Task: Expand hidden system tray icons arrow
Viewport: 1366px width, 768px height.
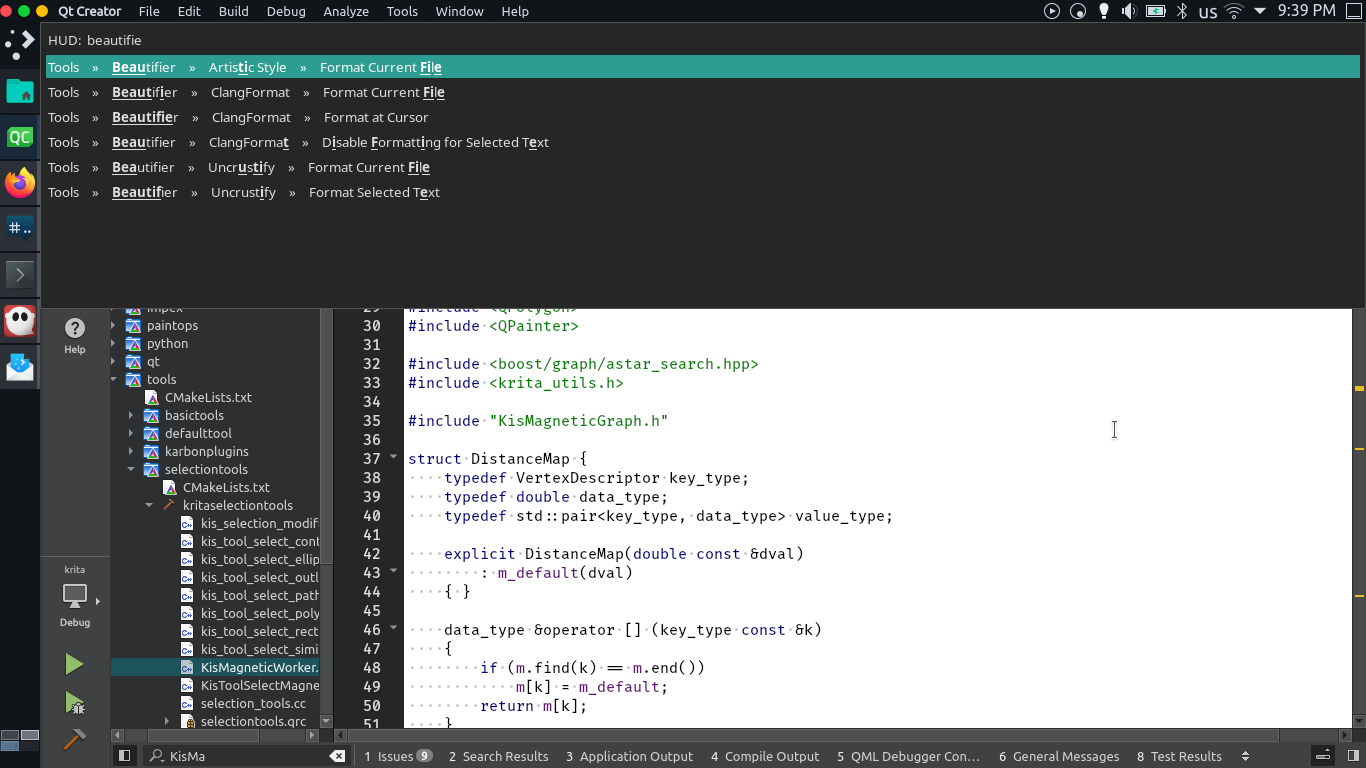Action: (1260, 11)
